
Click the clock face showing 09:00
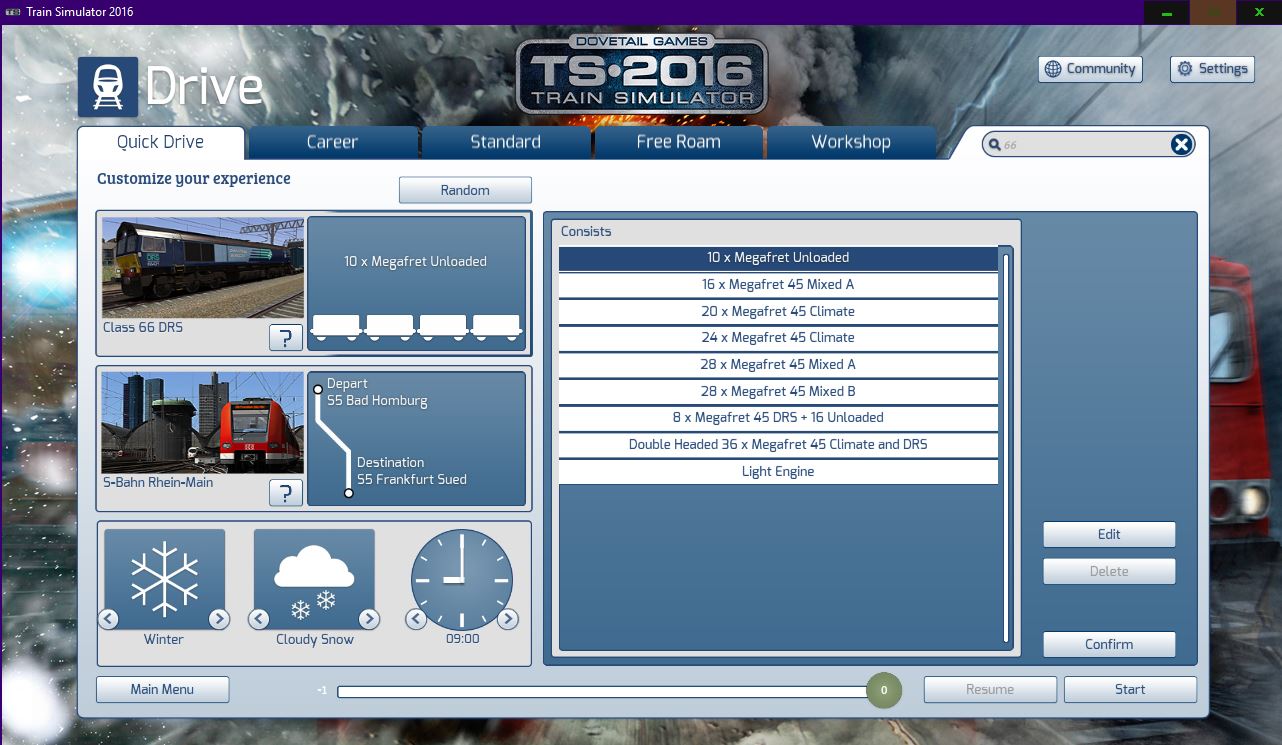coord(462,579)
